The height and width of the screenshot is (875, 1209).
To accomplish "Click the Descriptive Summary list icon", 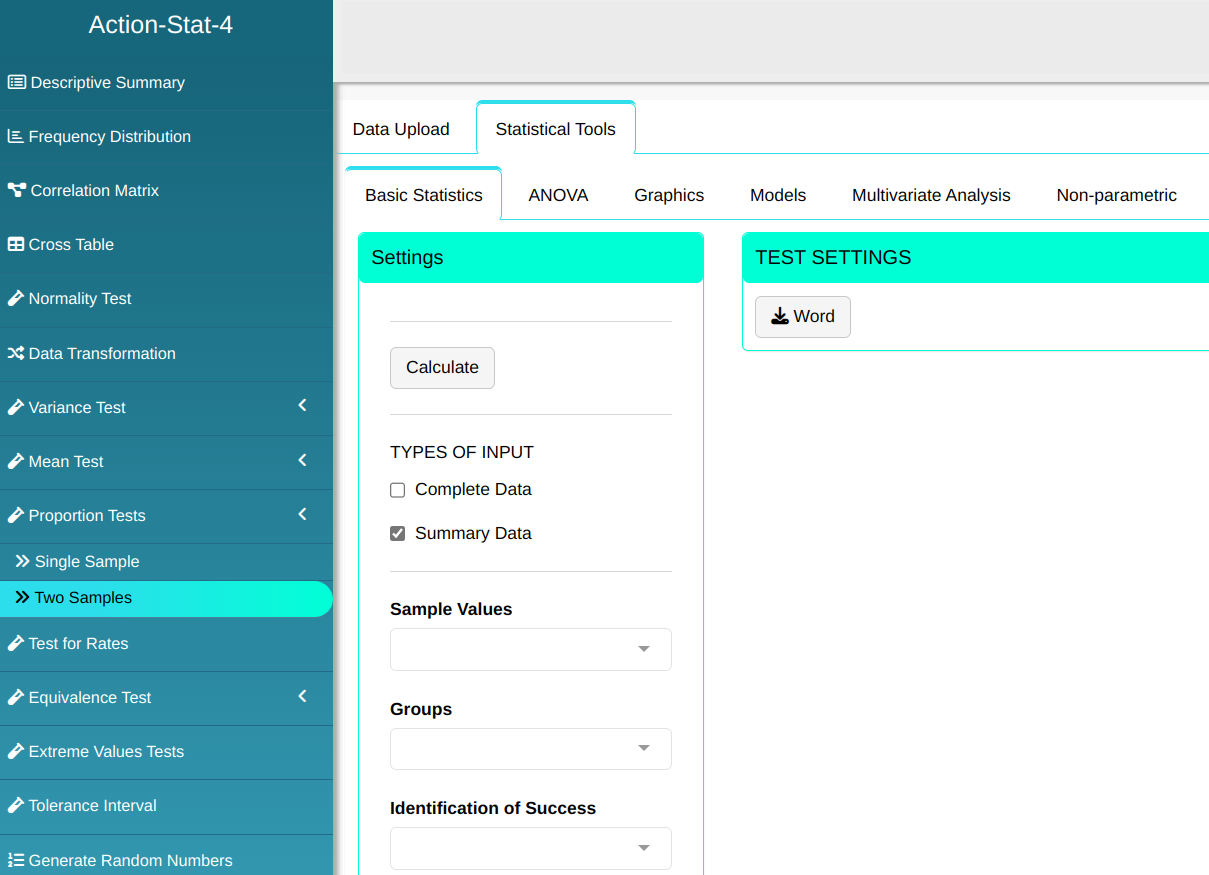I will (16, 83).
